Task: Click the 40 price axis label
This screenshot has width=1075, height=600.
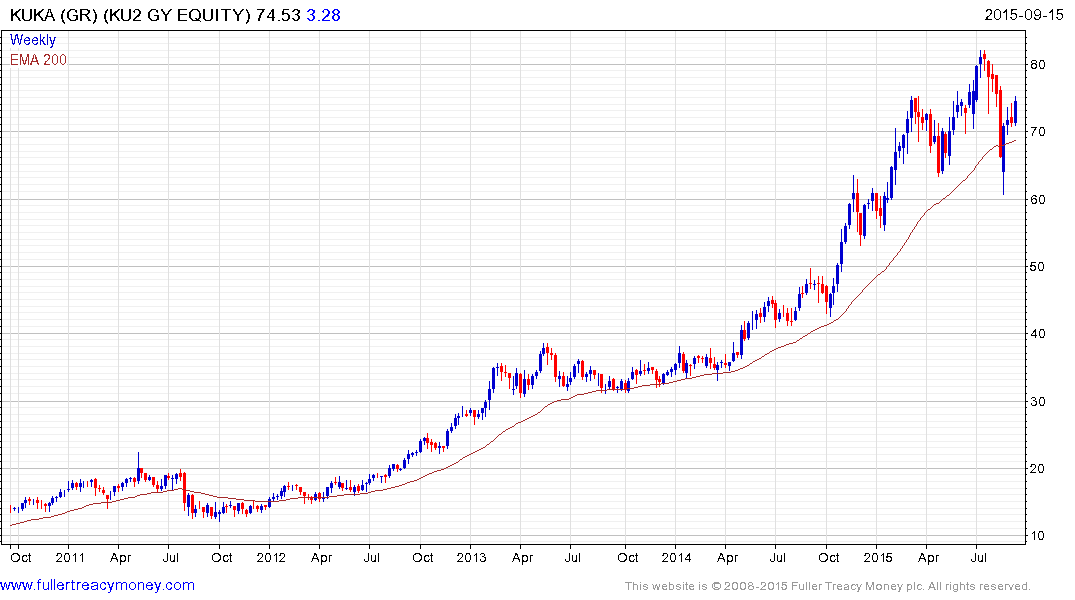Action: [x=1037, y=334]
